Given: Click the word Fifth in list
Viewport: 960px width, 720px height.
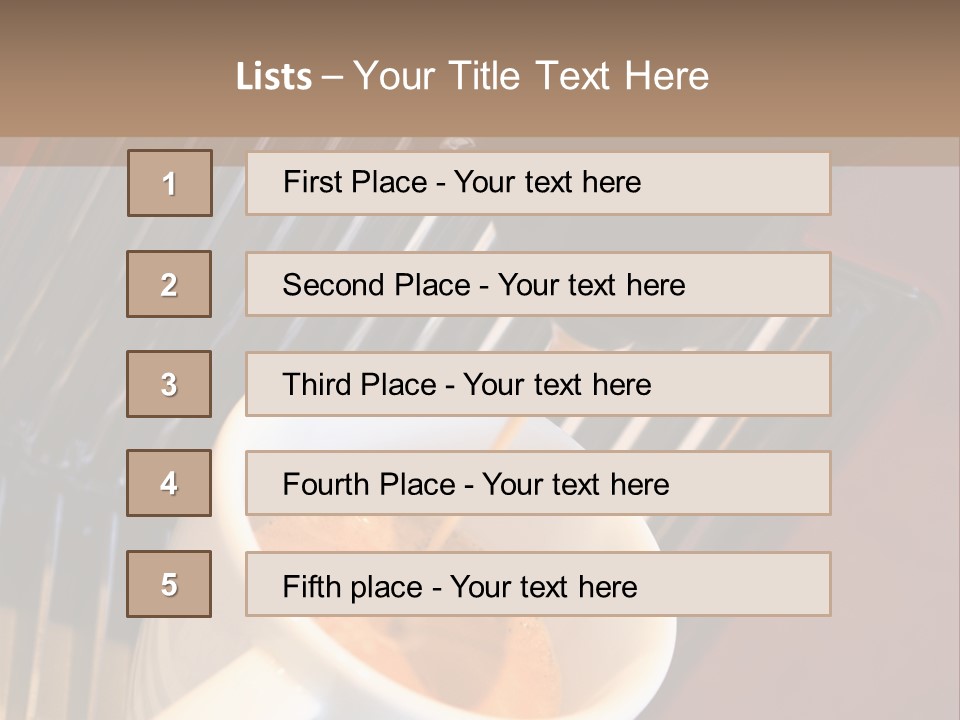Looking at the screenshot, I should [x=312, y=586].
